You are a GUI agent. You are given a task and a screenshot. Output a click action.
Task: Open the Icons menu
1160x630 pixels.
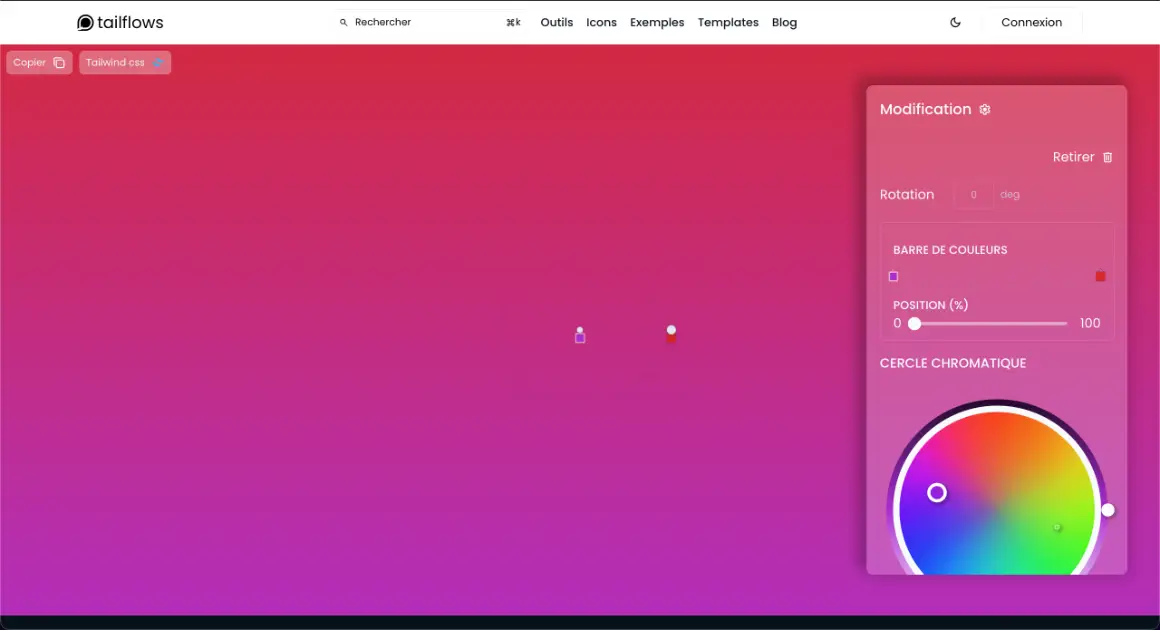click(x=601, y=22)
